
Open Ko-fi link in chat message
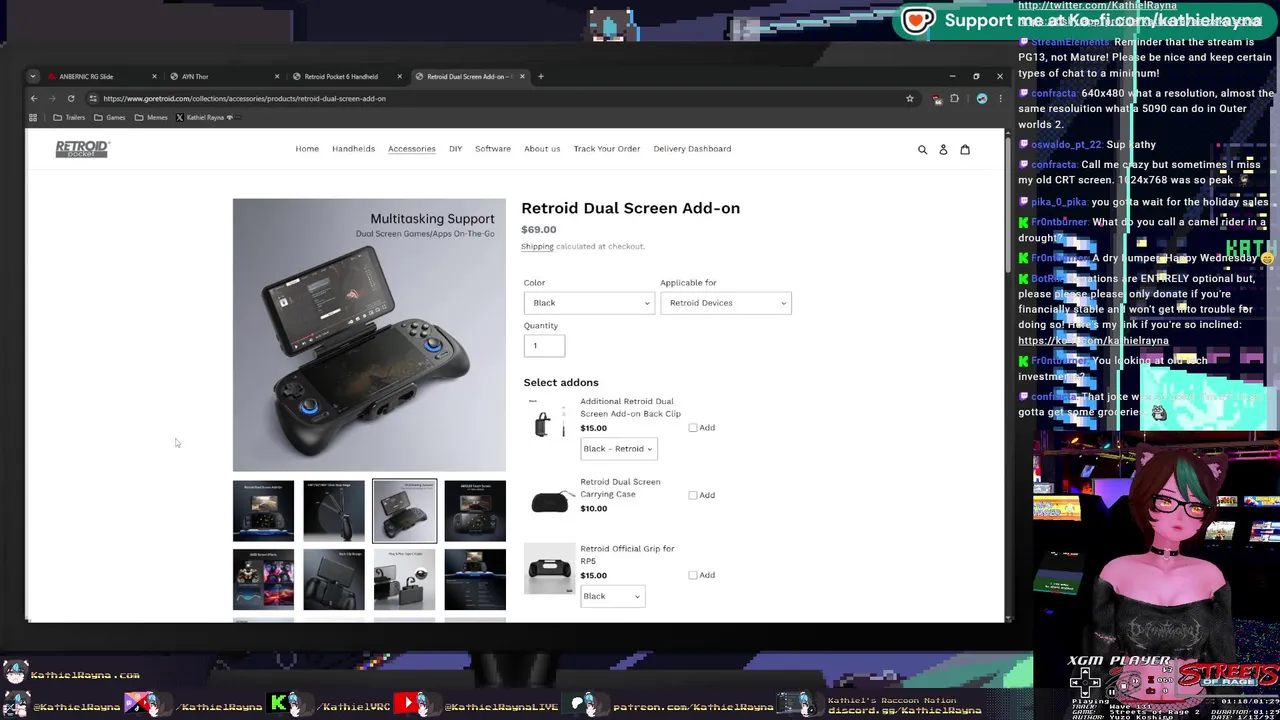point(1093,341)
